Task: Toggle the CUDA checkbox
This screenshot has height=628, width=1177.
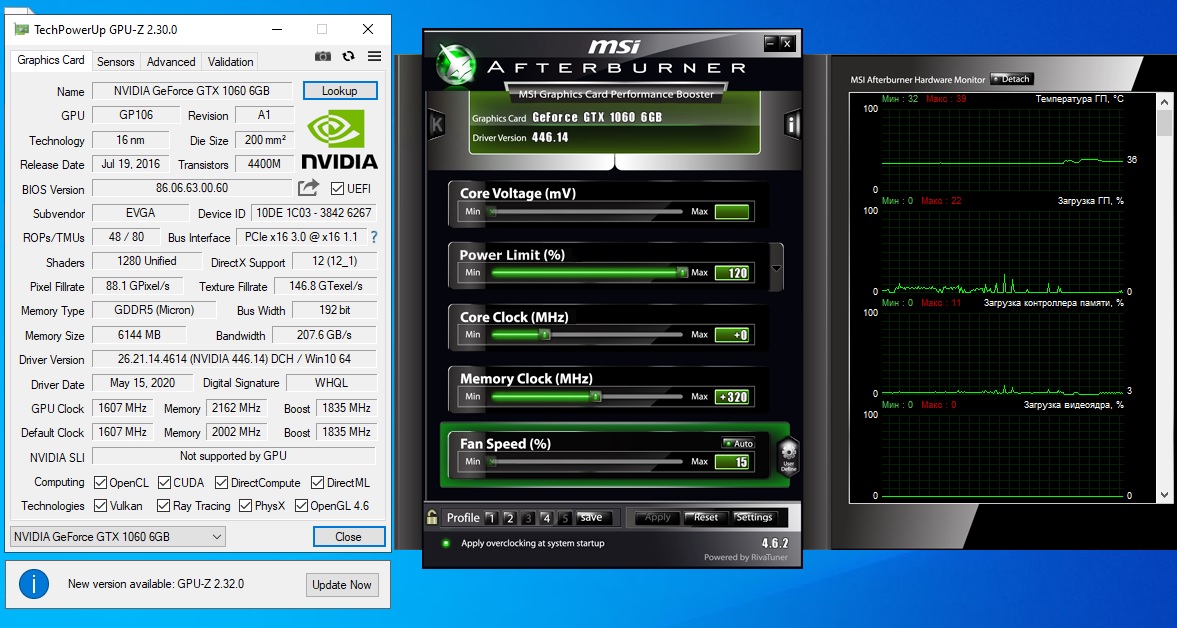Action: 164,482
